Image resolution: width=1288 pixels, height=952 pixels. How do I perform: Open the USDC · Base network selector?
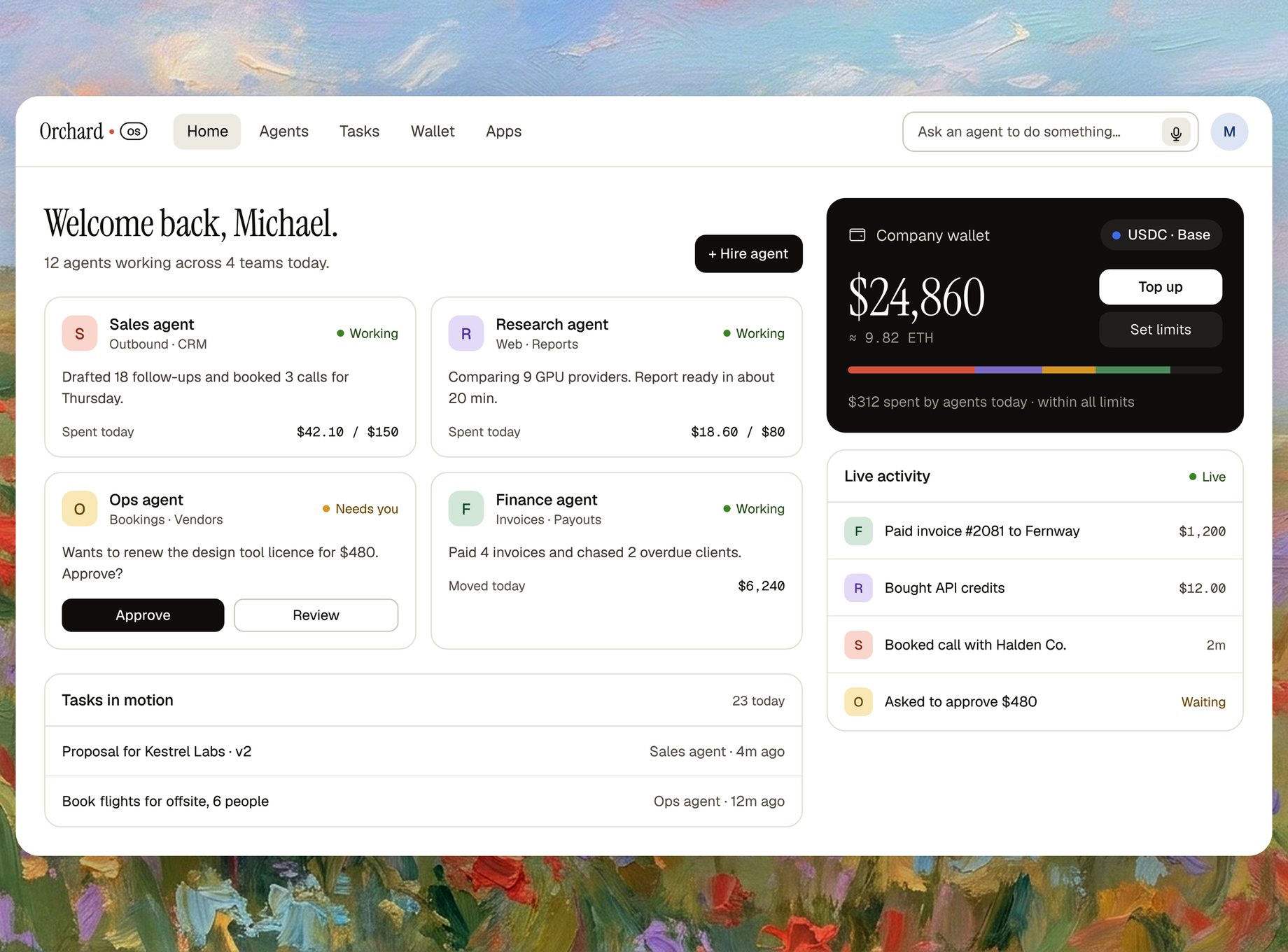pyautogui.click(x=1161, y=235)
